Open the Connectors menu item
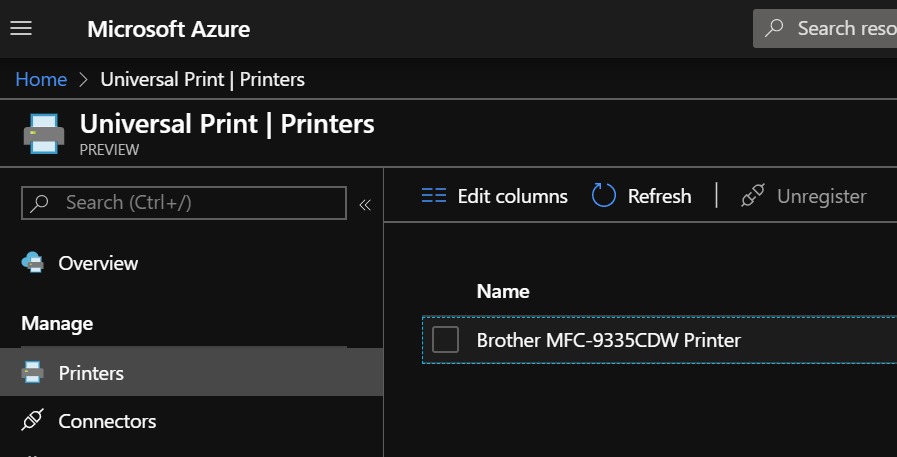Image resolution: width=897 pixels, height=457 pixels. click(x=107, y=421)
